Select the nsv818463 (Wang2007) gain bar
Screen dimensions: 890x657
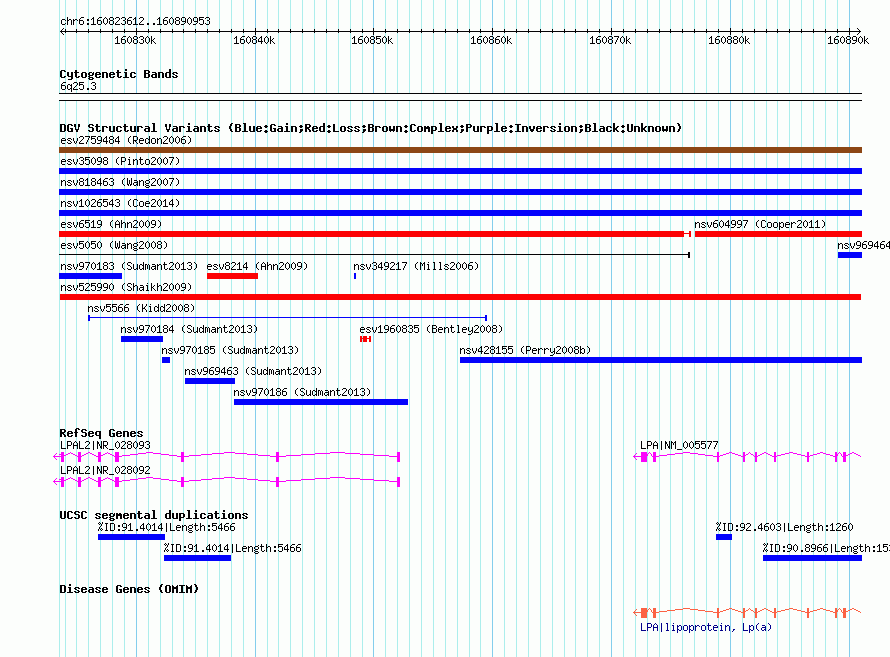(x=460, y=192)
